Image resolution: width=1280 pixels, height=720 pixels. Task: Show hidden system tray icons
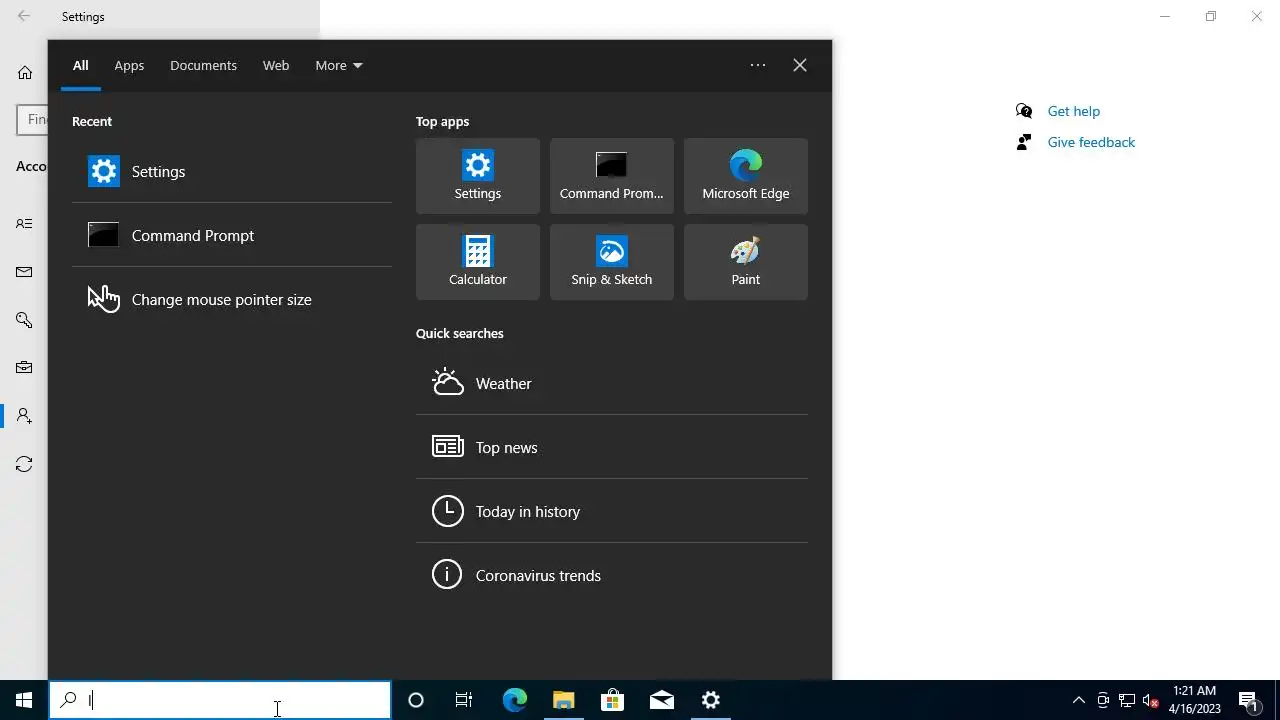click(1078, 700)
